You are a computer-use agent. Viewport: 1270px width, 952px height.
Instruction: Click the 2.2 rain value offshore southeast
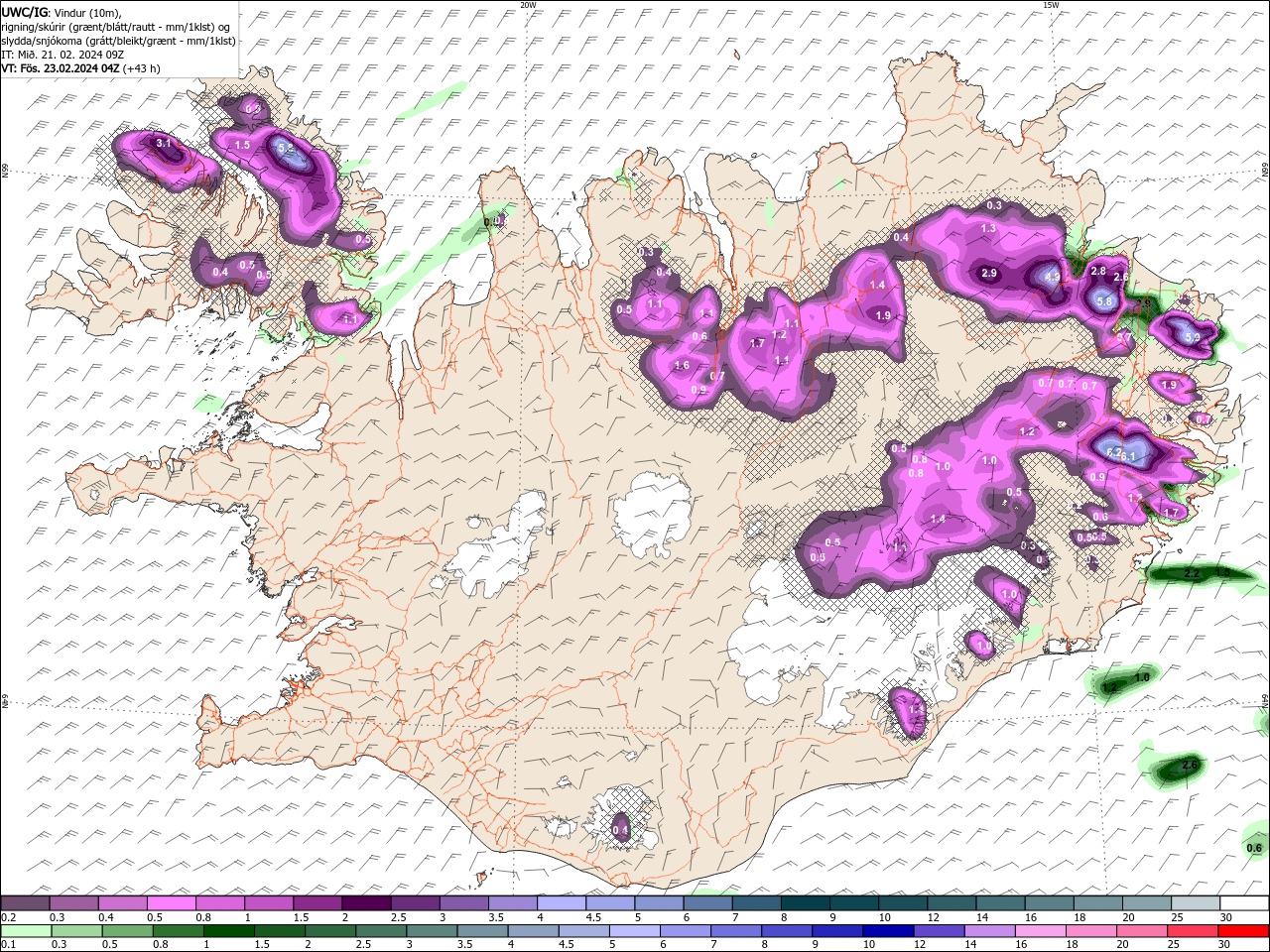pyautogui.click(x=1192, y=573)
